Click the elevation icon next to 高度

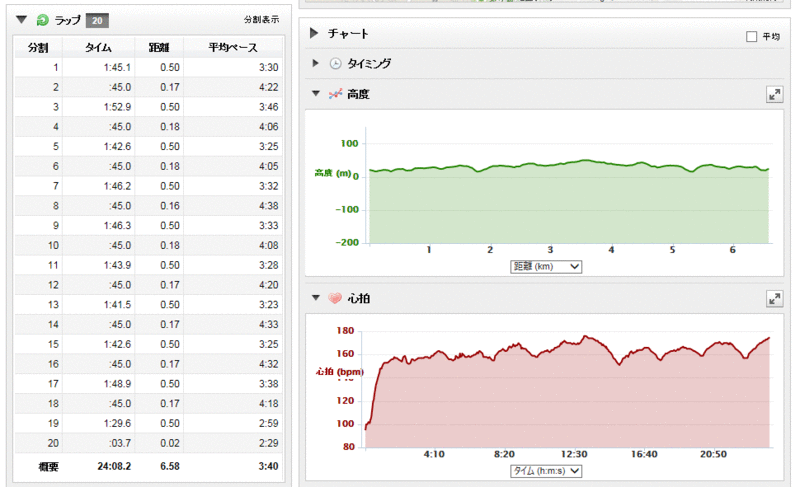(x=335, y=94)
